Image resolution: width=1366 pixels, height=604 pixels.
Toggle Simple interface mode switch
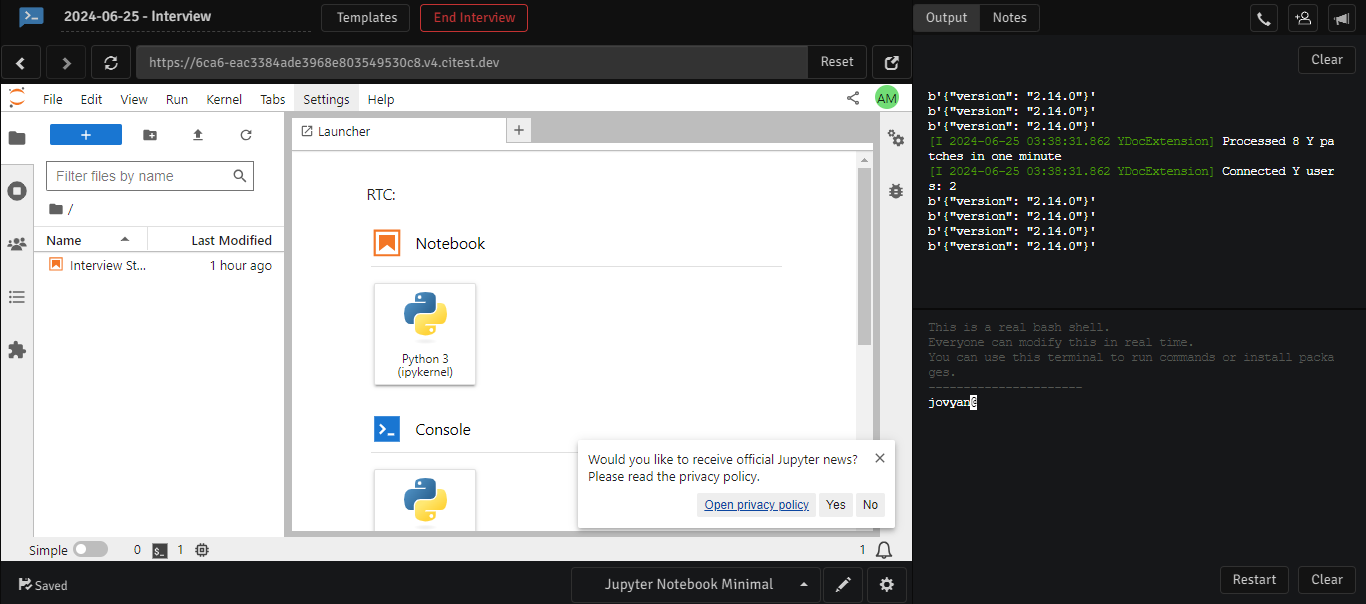90,550
